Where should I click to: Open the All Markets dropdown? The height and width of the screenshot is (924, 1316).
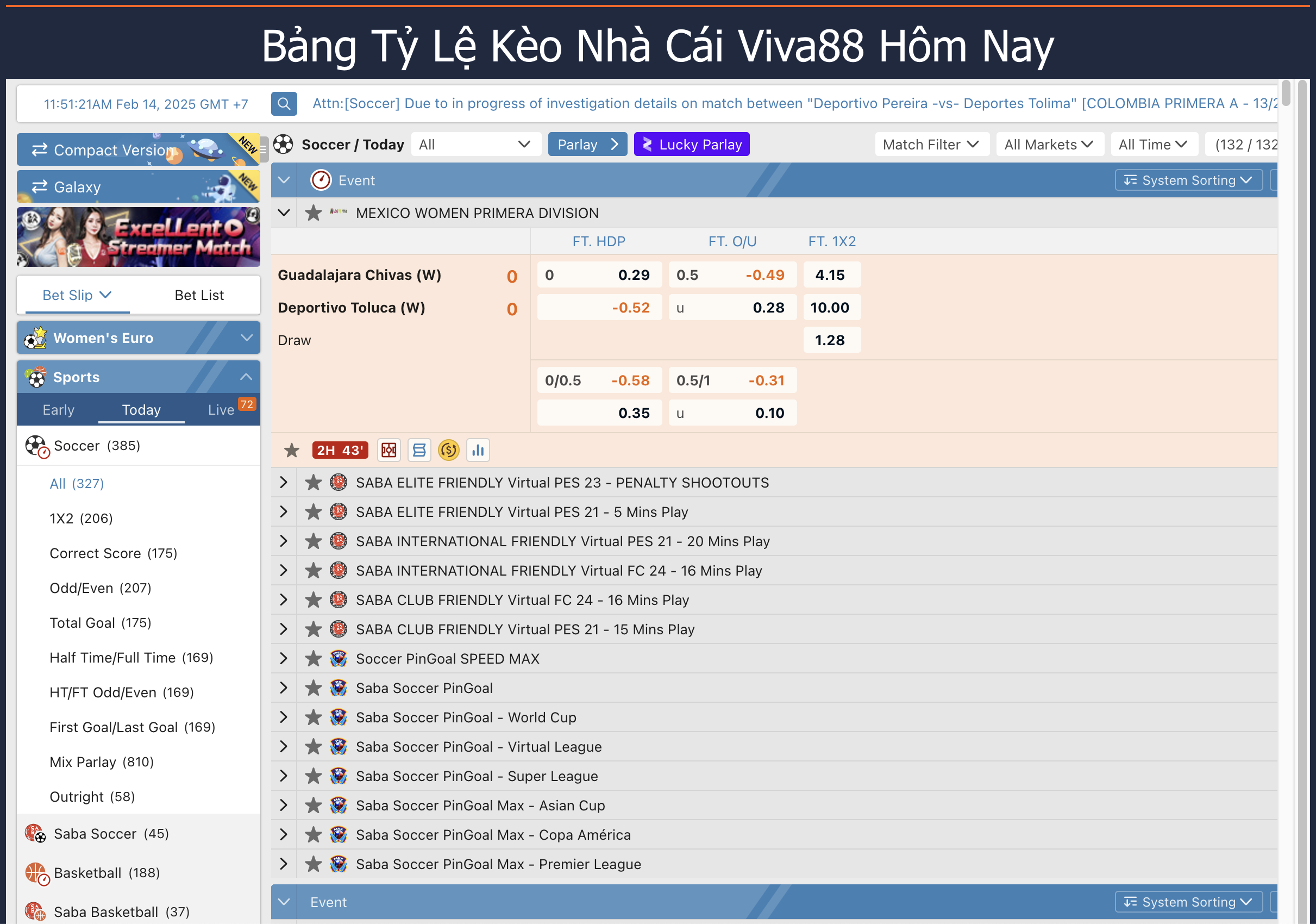coord(1049,145)
